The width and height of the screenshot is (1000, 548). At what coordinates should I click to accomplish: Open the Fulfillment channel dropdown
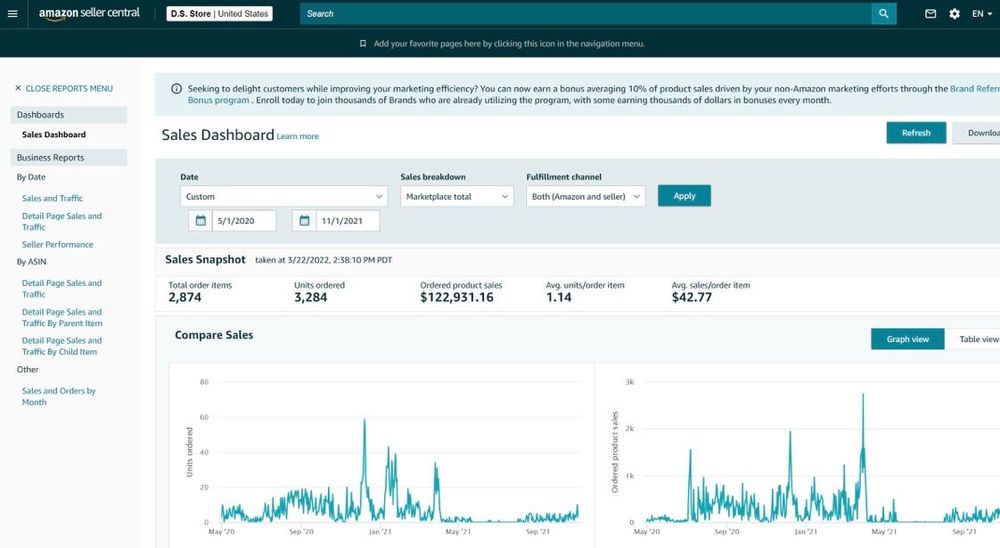585,196
